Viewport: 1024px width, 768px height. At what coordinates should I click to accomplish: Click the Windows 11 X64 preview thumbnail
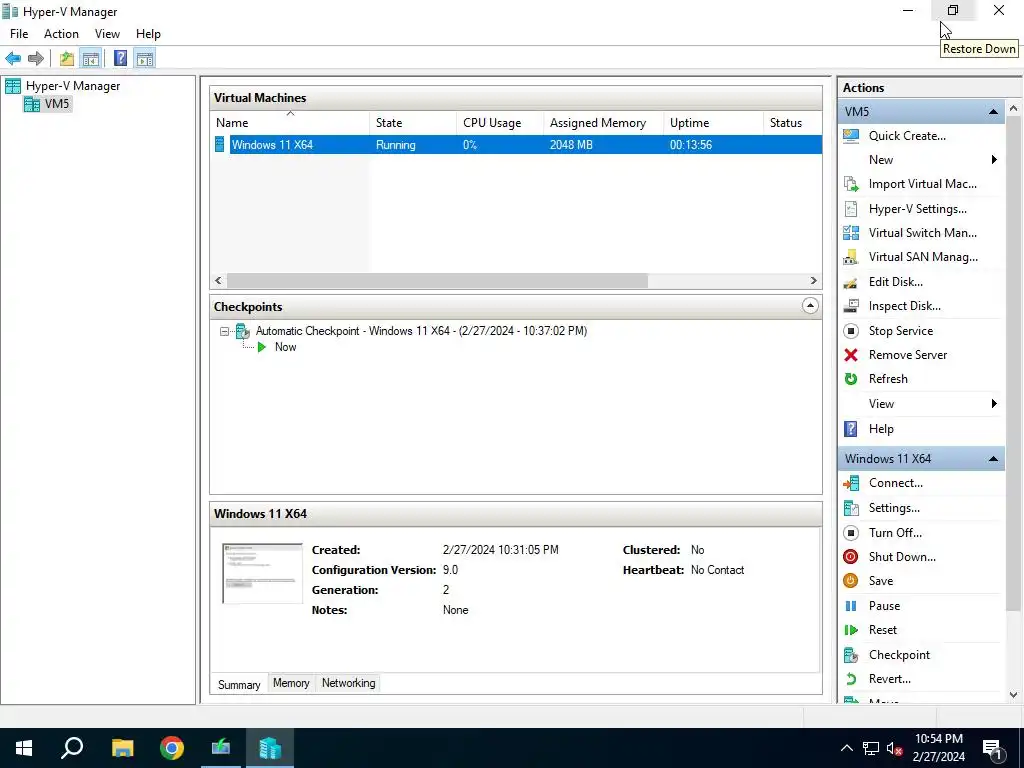coord(262,573)
